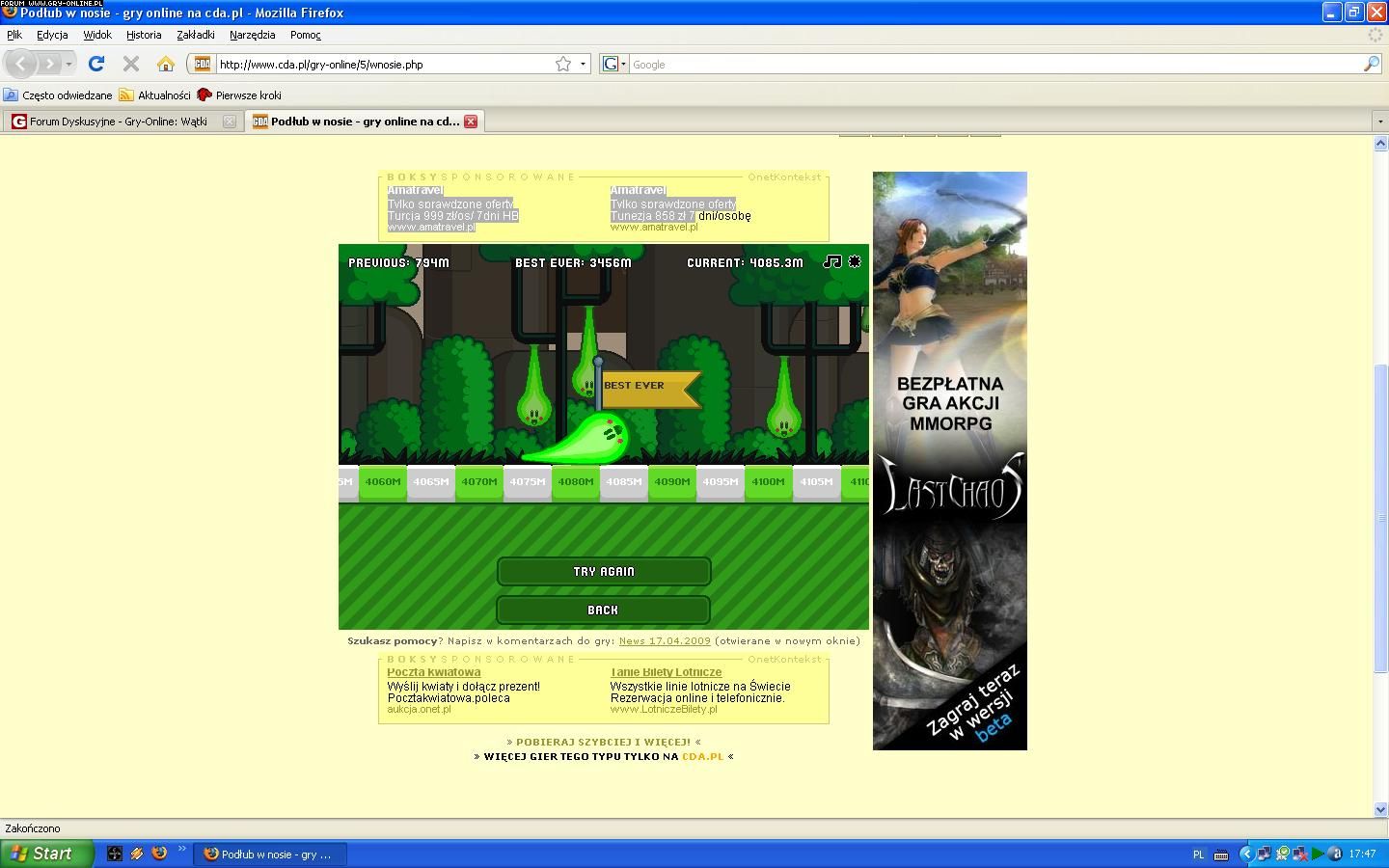The image size is (1389, 868).
Task: Click the taskbar clock 17:47
Action: point(1362,854)
